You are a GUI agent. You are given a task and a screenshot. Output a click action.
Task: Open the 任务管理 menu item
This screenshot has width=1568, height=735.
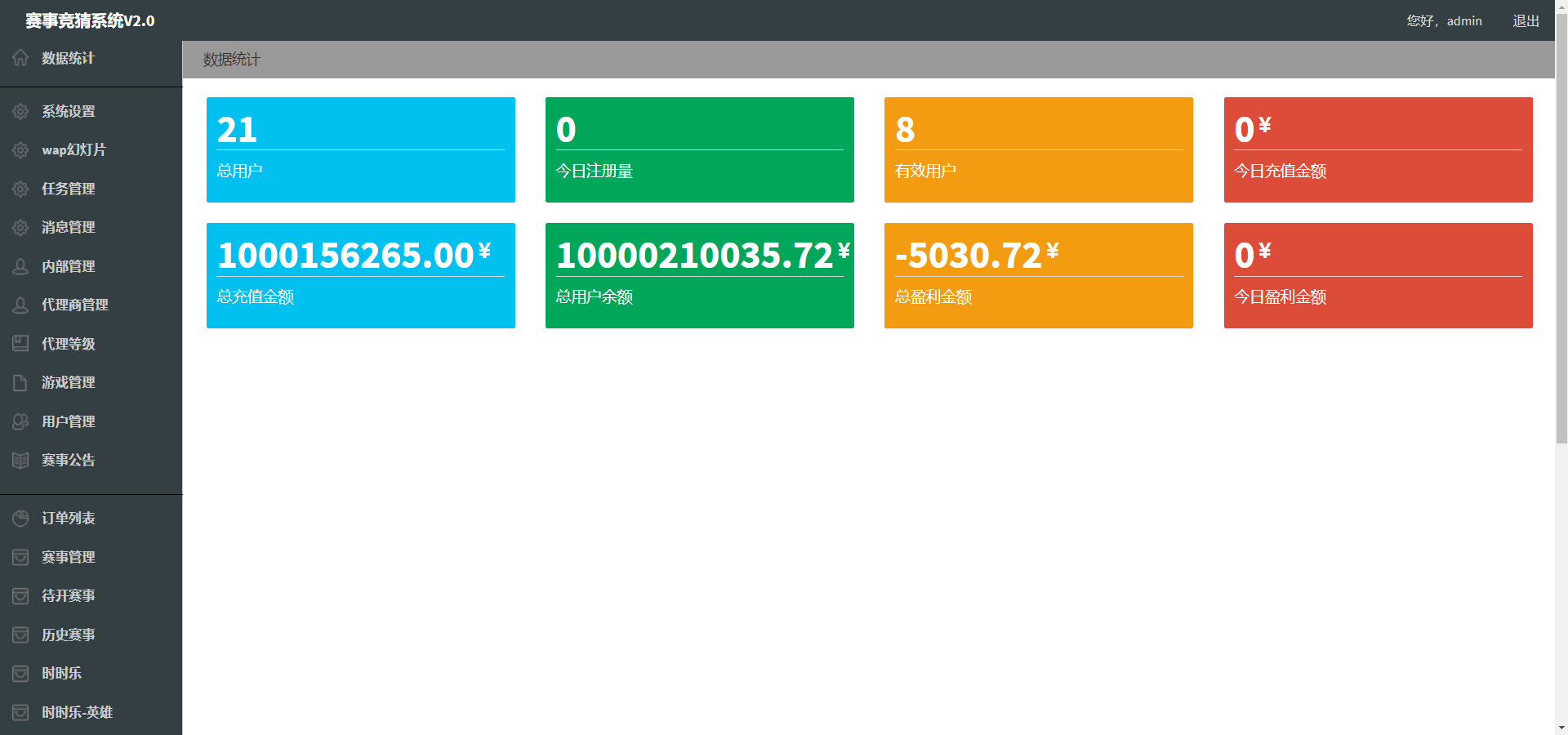coord(91,189)
